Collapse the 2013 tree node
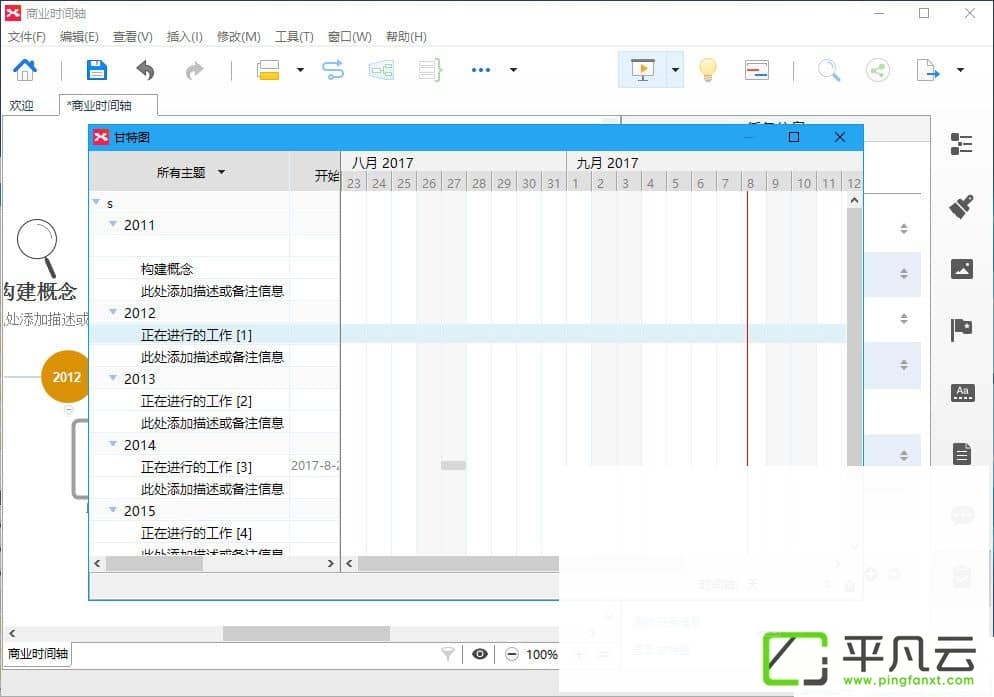 (113, 377)
